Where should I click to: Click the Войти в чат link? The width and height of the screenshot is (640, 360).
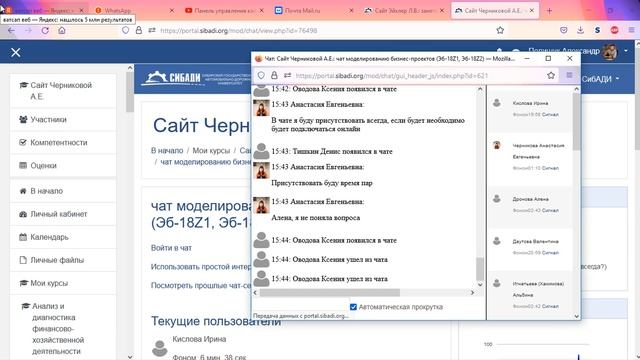click(171, 248)
